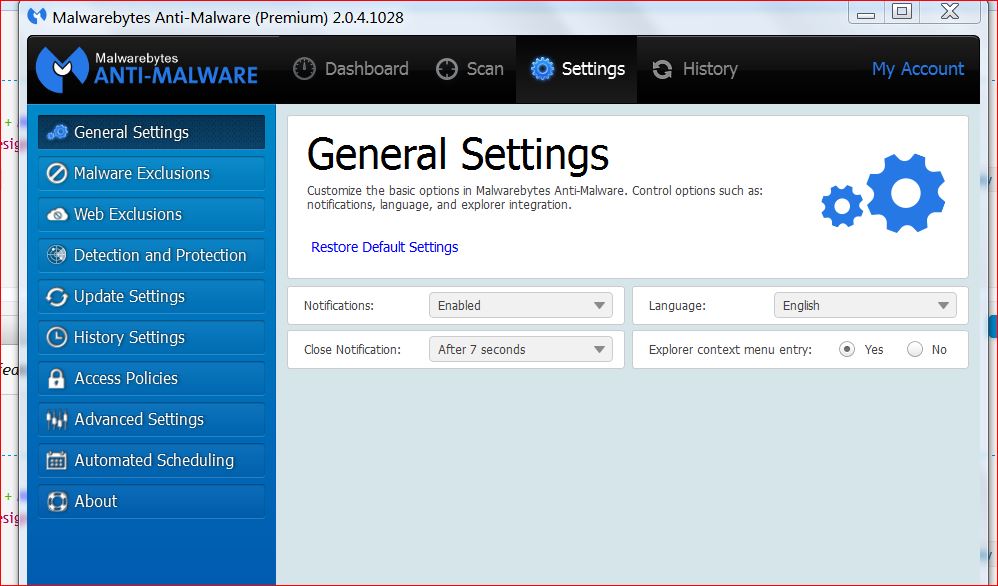
Task: Open Malware Exclusions settings page
Action: coord(151,173)
